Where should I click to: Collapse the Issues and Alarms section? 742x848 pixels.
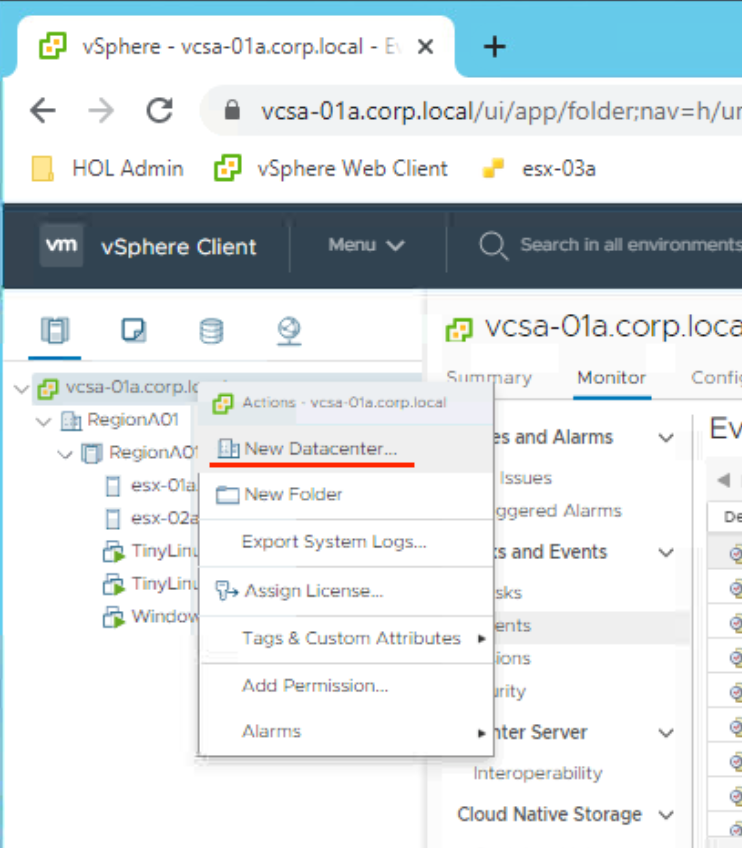[666, 438]
